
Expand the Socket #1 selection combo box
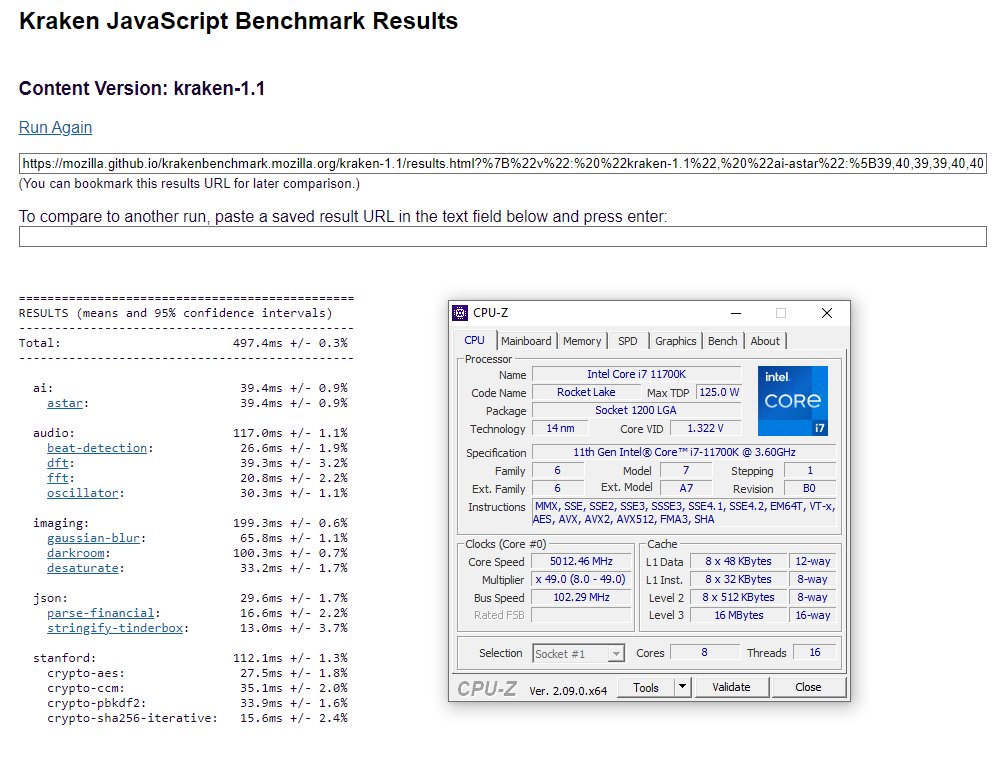tap(578, 653)
